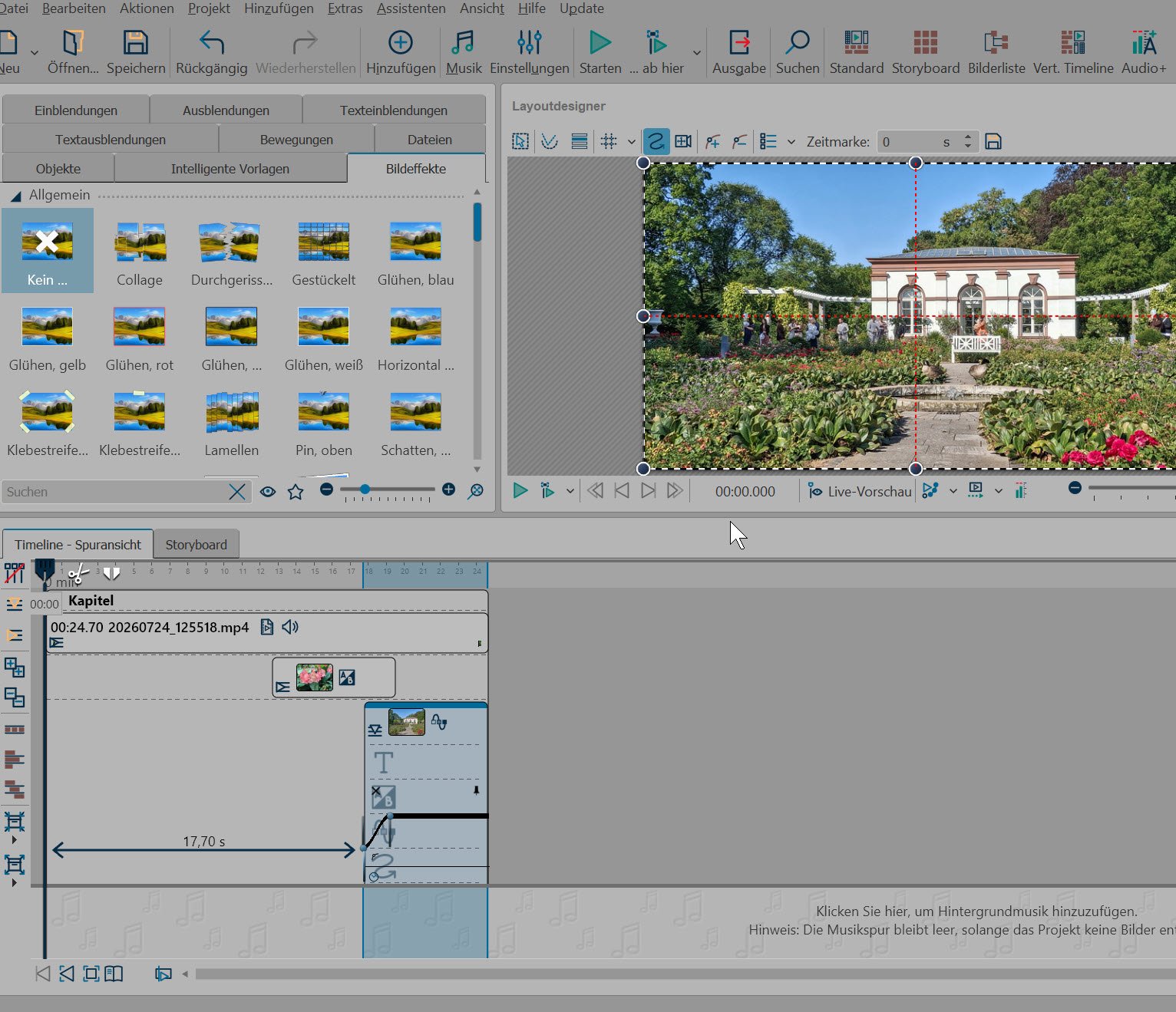Toggle the eye visibility filter in toolbox
1176x1012 pixels.
pos(267,492)
